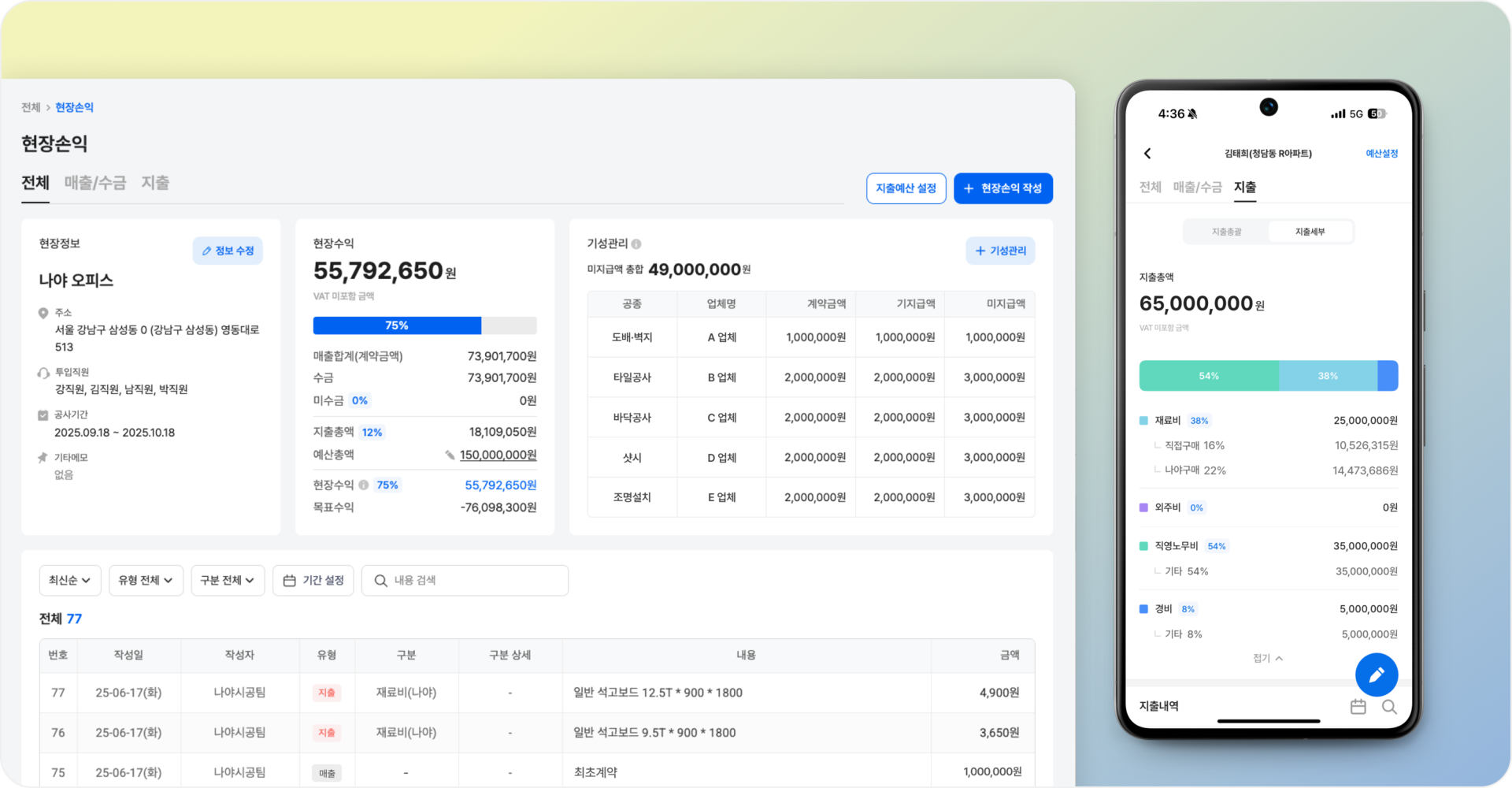1512x788 pixels.
Task: Open the blue 55,792,650원 profit link
Action: pyautogui.click(x=501, y=485)
